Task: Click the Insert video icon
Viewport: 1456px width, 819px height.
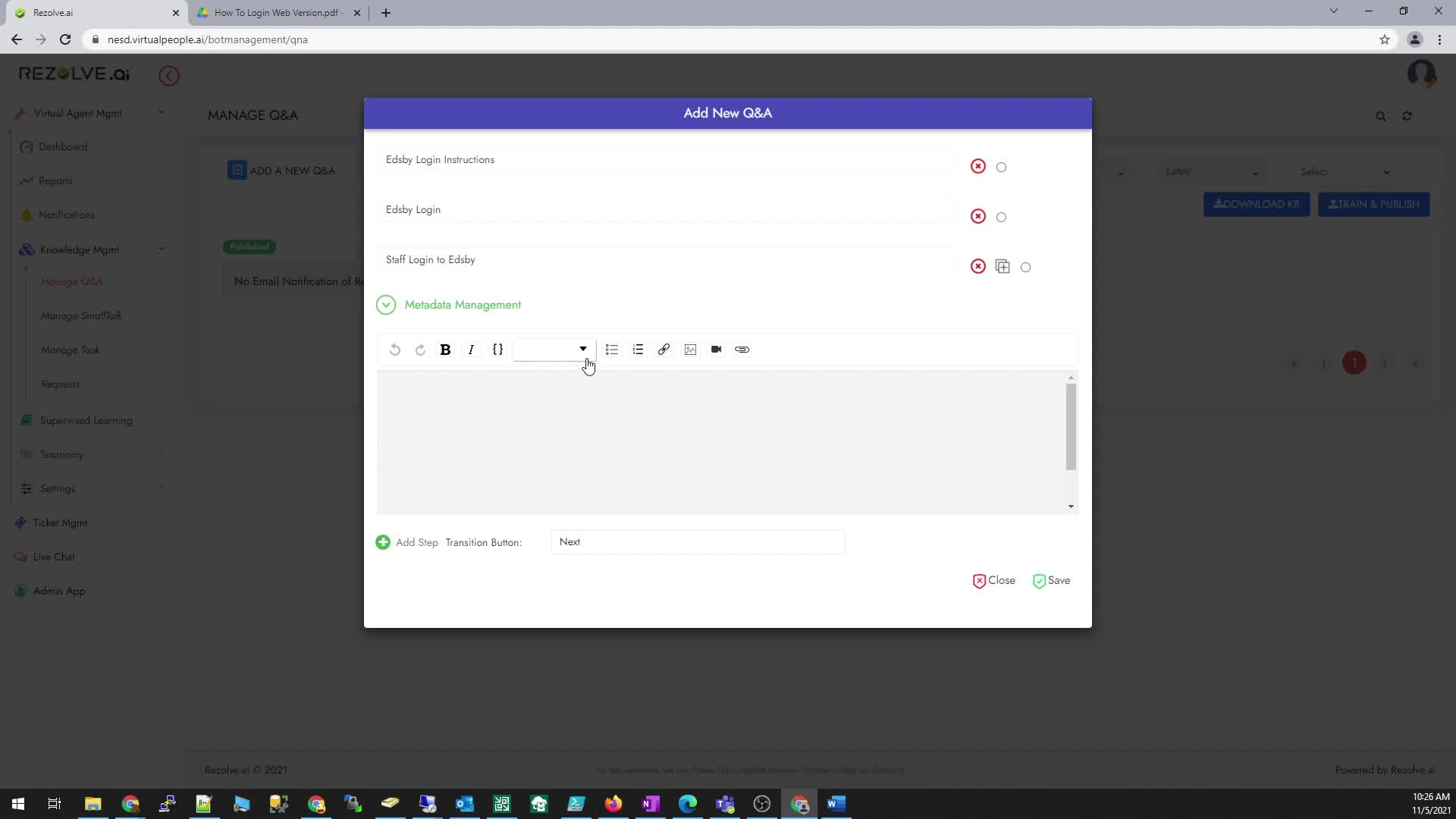Action: pyautogui.click(x=716, y=349)
